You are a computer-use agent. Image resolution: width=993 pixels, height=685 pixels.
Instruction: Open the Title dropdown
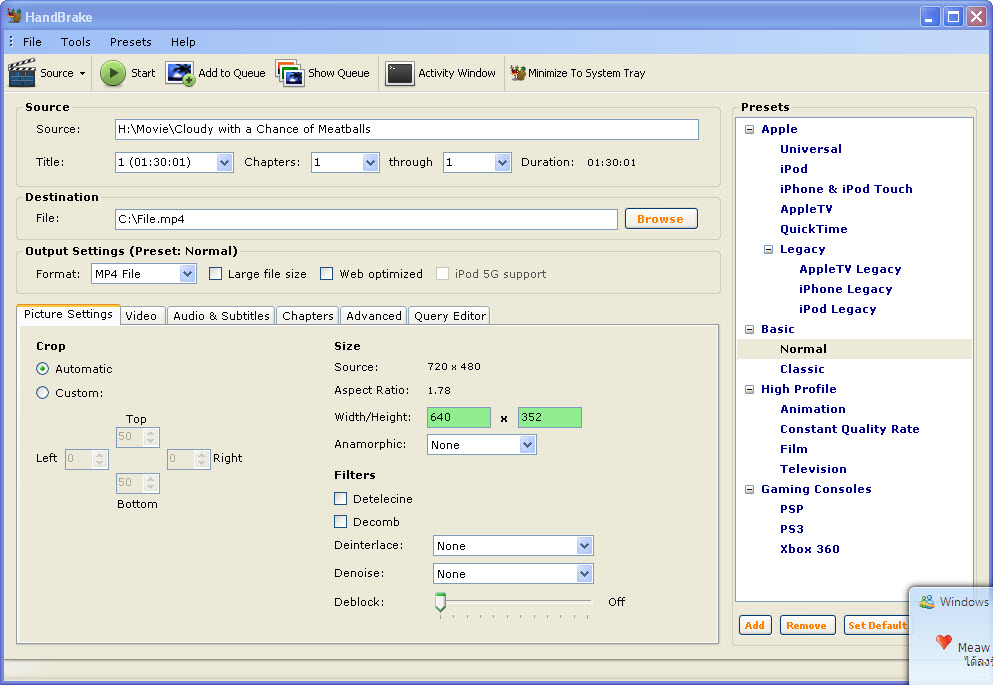pos(224,162)
